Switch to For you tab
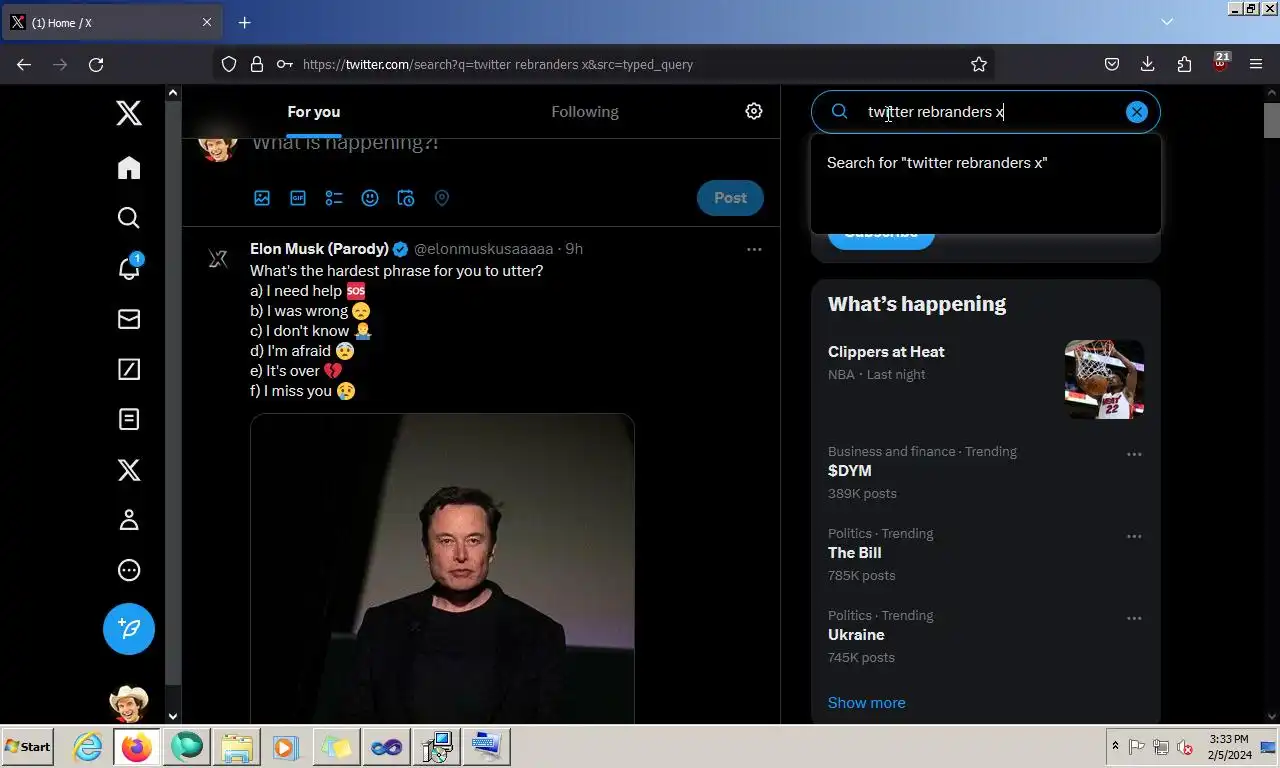The height and width of the screenshot is (768, 1280). click(x=314, y=112)
